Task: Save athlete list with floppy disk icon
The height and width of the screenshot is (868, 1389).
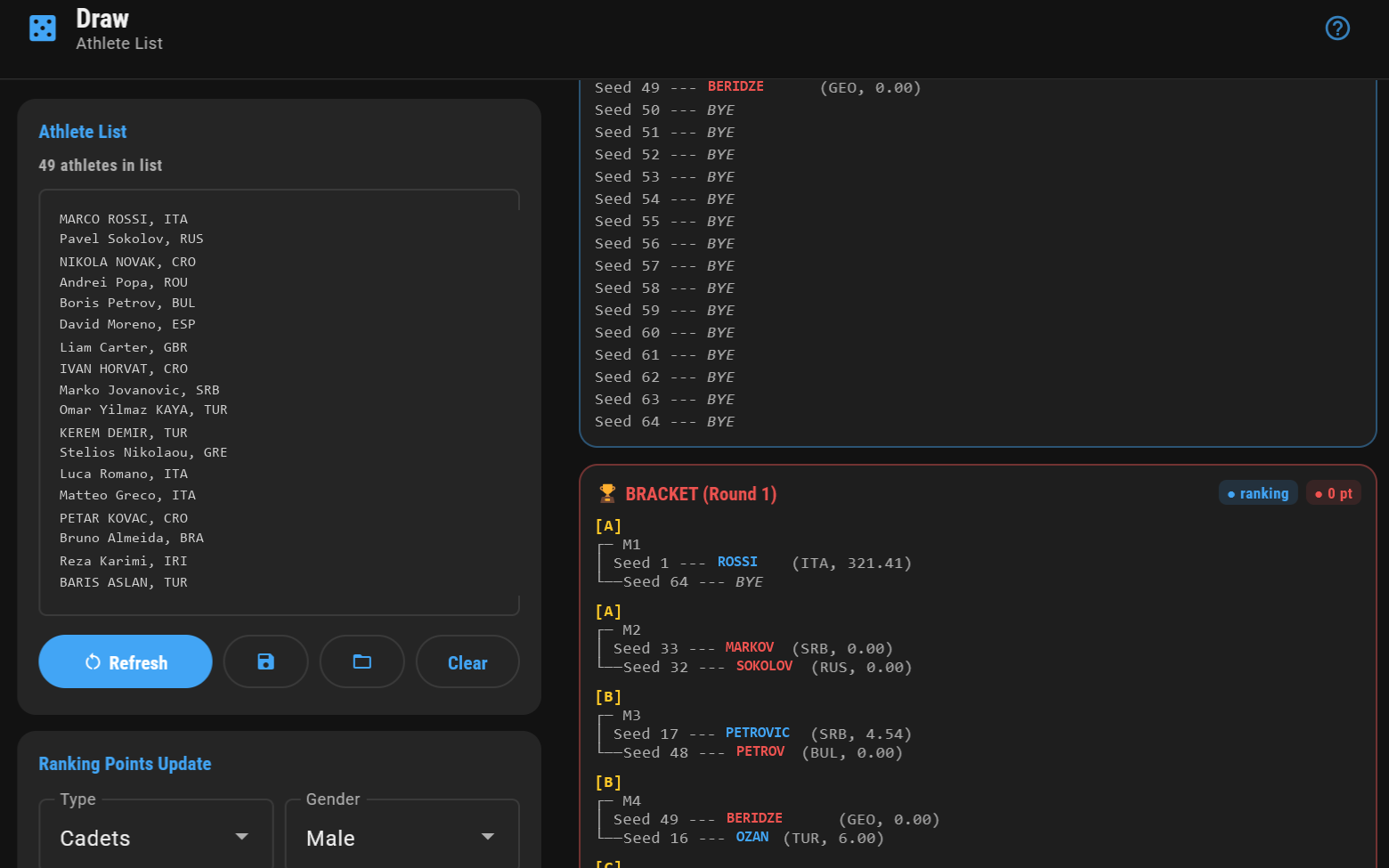Action: click(x=265, y=661)
